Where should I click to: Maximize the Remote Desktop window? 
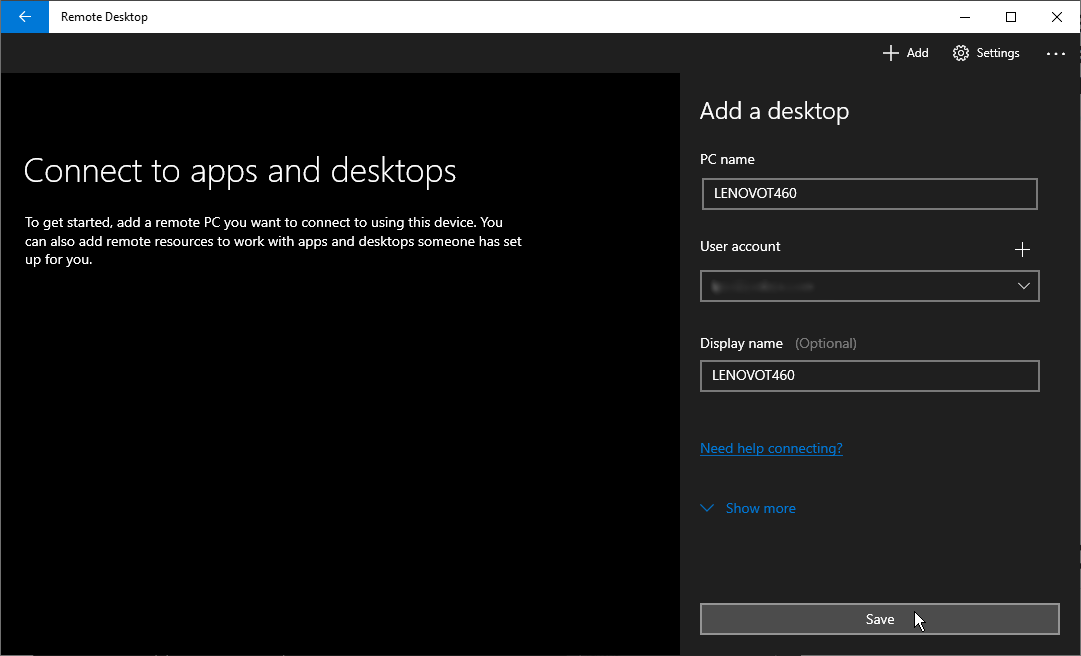point(1011,17)
